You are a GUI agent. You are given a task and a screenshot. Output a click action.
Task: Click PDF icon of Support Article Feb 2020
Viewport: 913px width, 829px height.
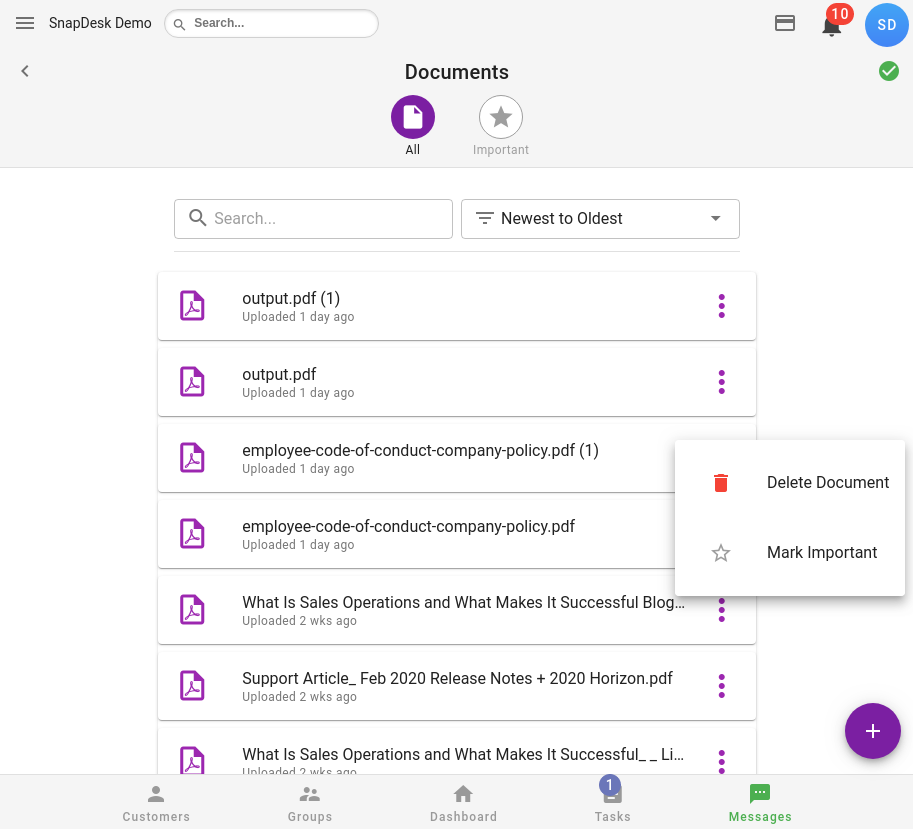[192, 686]
